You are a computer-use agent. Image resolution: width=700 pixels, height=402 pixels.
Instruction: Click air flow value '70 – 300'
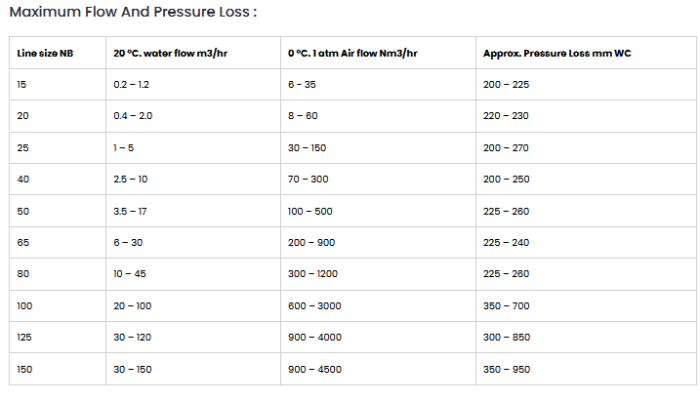click(308, 179)
